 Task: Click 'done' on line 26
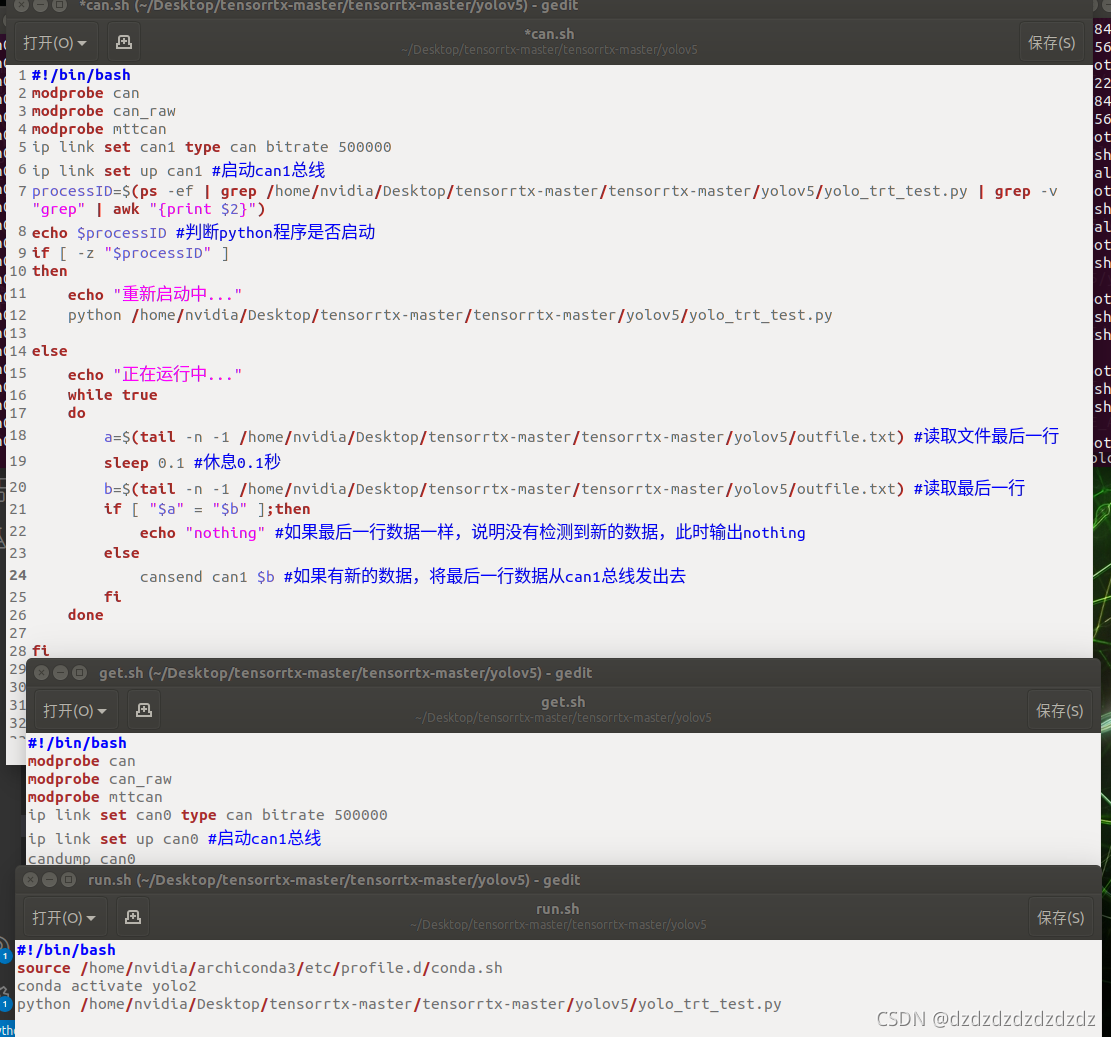[x=86, y=615]
